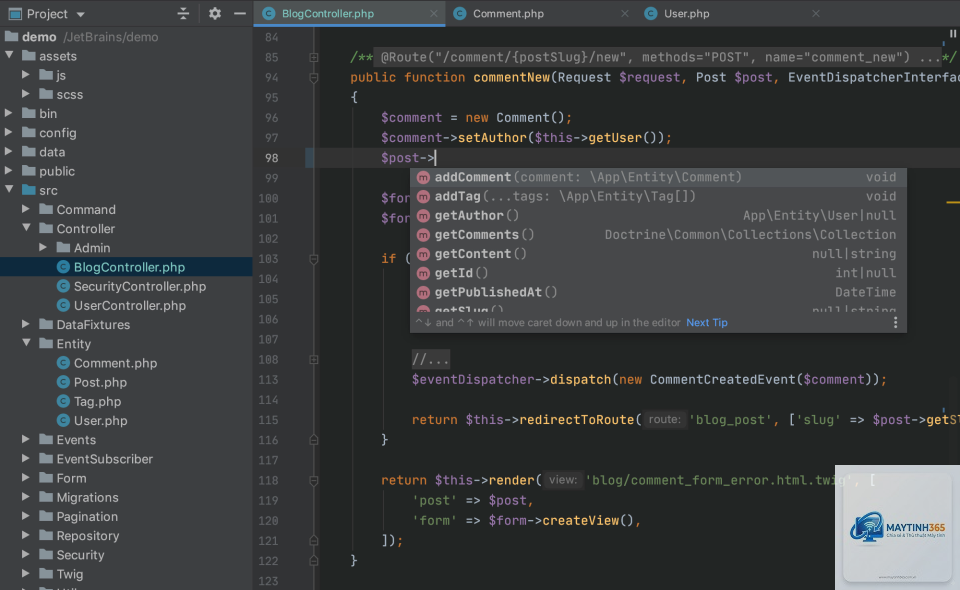
Task: Collapse the assets folder
Action: (x=9, y=56)
